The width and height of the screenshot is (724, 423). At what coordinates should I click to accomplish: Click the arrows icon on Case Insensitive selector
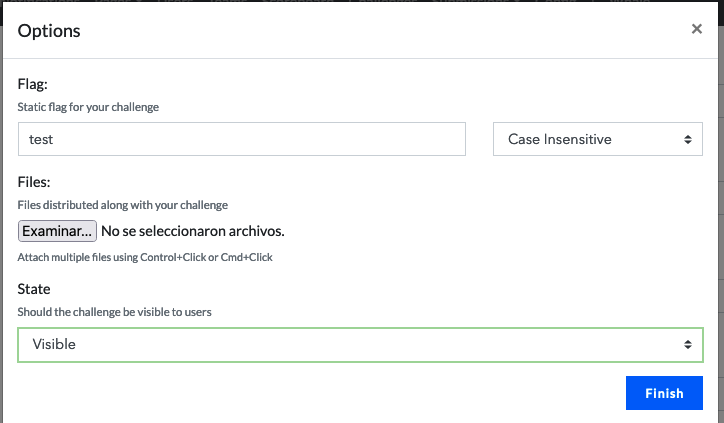(688, 139)
